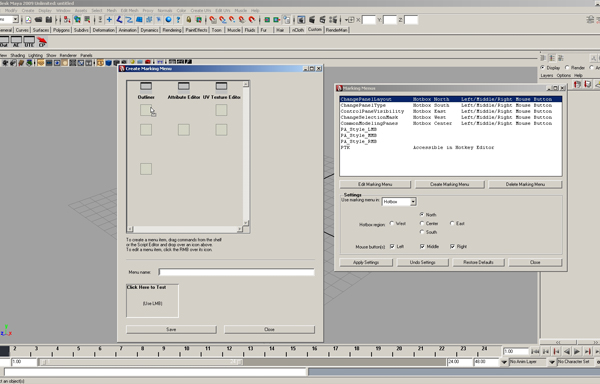Click the padlock icon in the status line
The height and width of the screenshot is (384, 600).
click(x=189, y=20)
